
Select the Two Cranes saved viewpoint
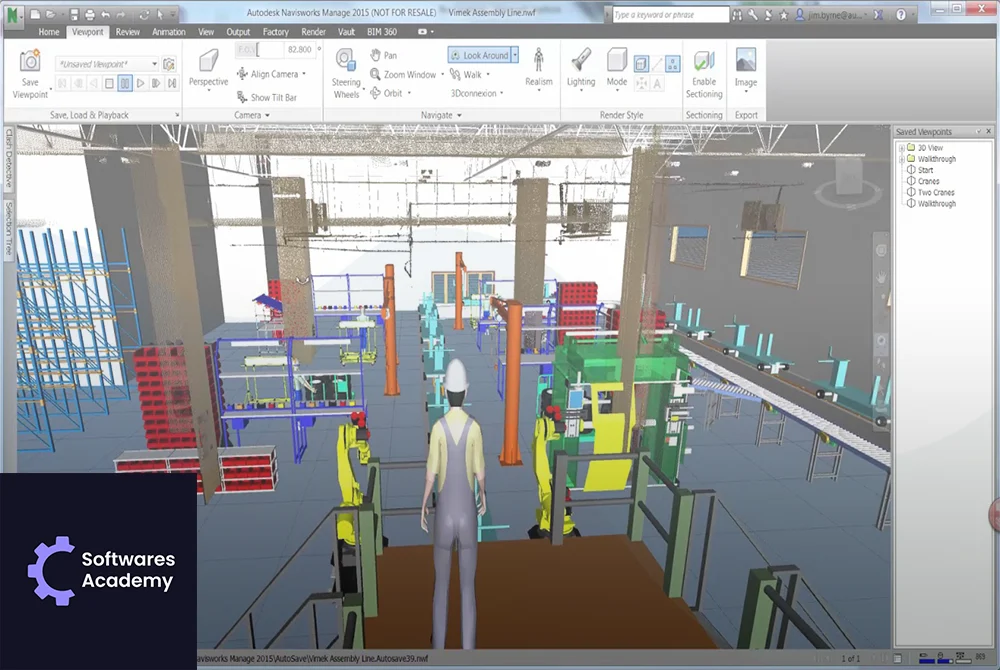(931, 193)
